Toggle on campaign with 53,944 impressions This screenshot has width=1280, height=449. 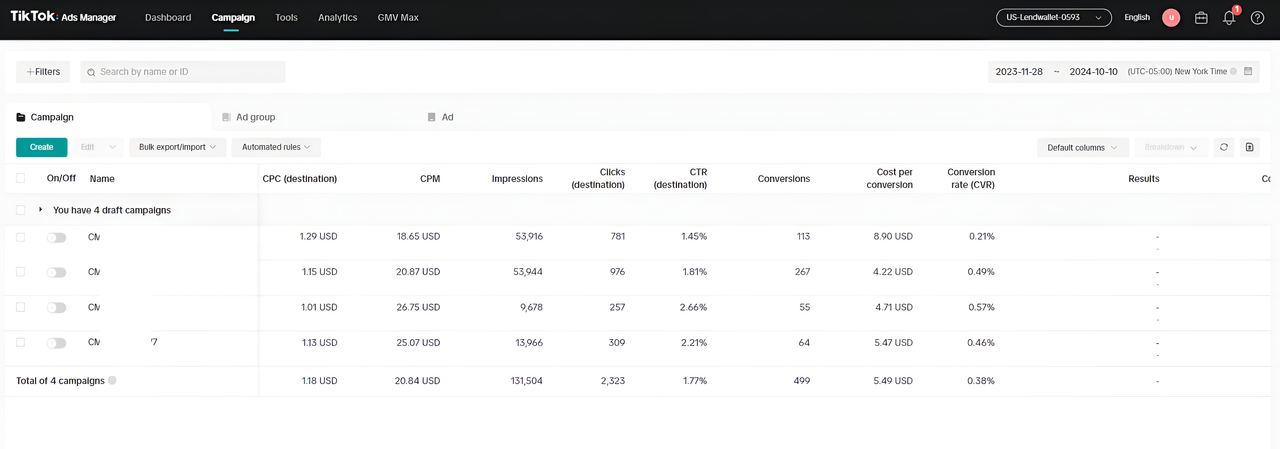click(x=56, y=273)
